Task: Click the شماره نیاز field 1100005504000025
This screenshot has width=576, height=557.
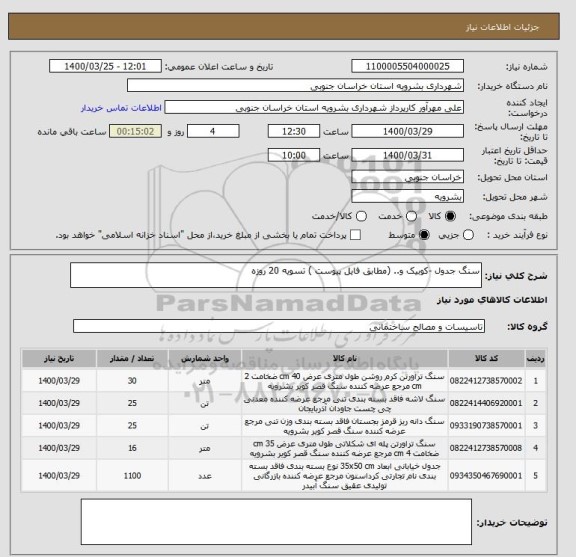Action: (x=407, y=67)
